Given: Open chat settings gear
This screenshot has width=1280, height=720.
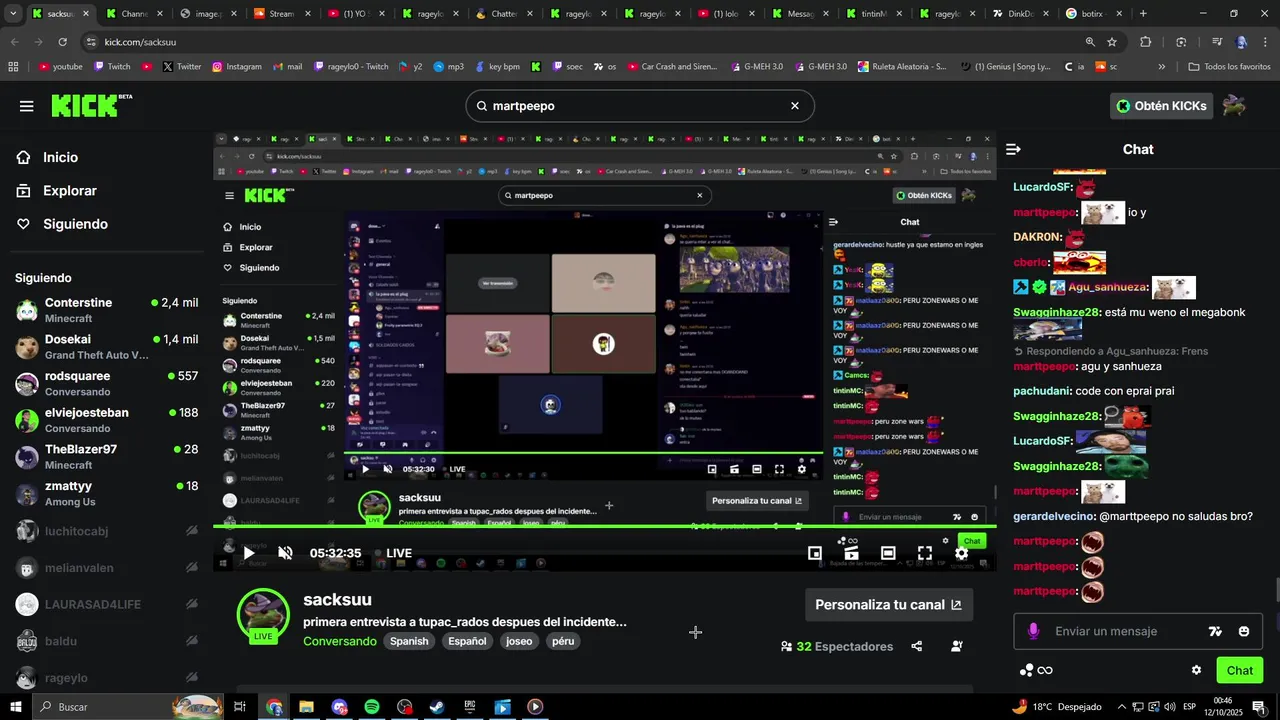Looking at the screenshot, I should 1196,670.
